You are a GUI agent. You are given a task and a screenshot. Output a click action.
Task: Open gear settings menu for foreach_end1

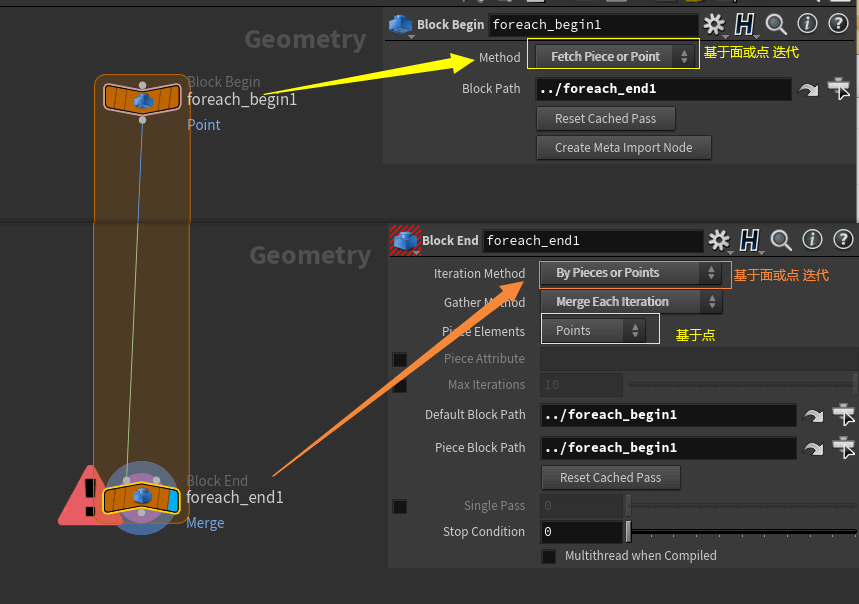tap(719, 240)
